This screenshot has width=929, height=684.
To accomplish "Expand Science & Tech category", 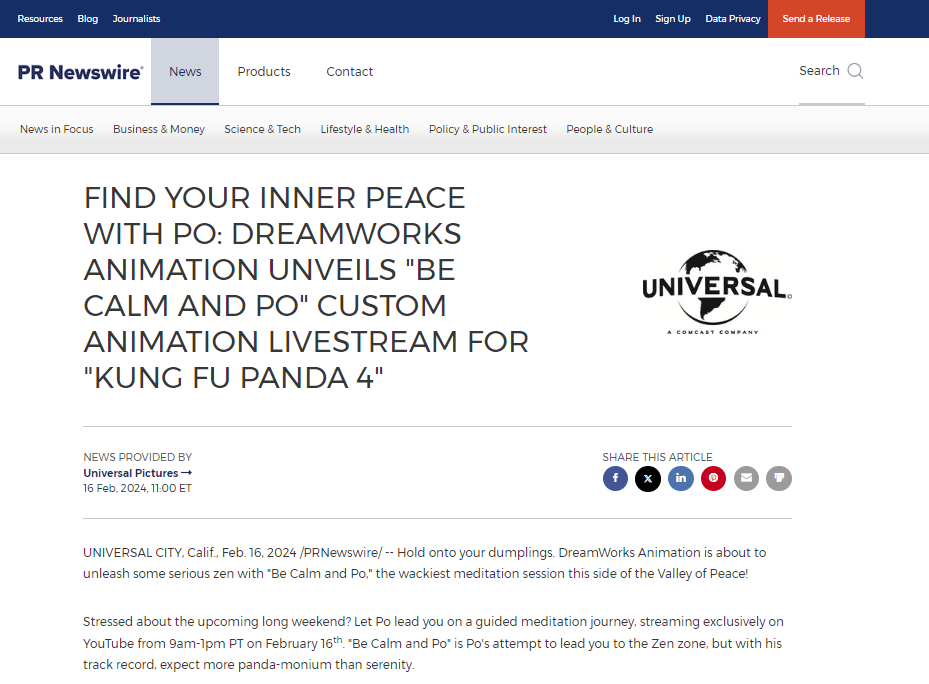I will click(262, 129).
